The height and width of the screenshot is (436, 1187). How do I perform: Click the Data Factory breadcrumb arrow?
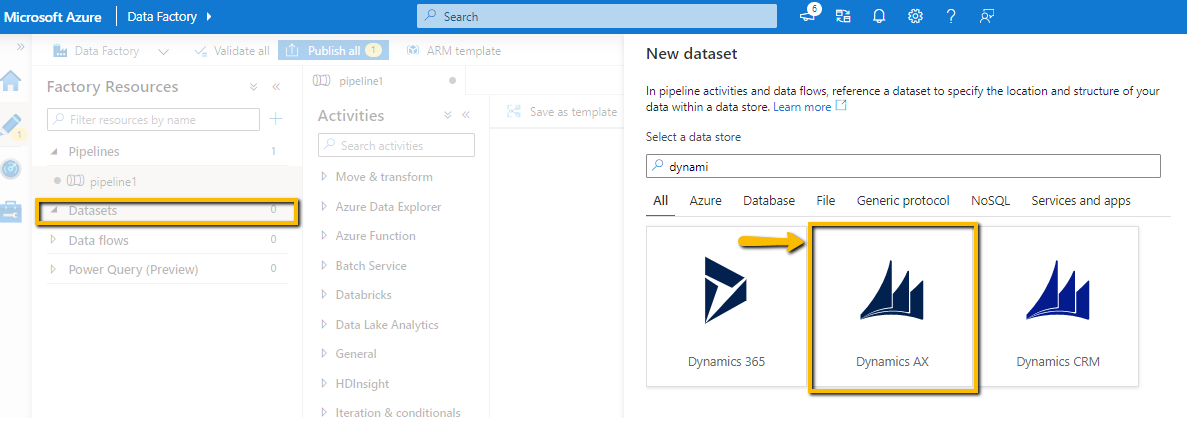coord(209,16)
